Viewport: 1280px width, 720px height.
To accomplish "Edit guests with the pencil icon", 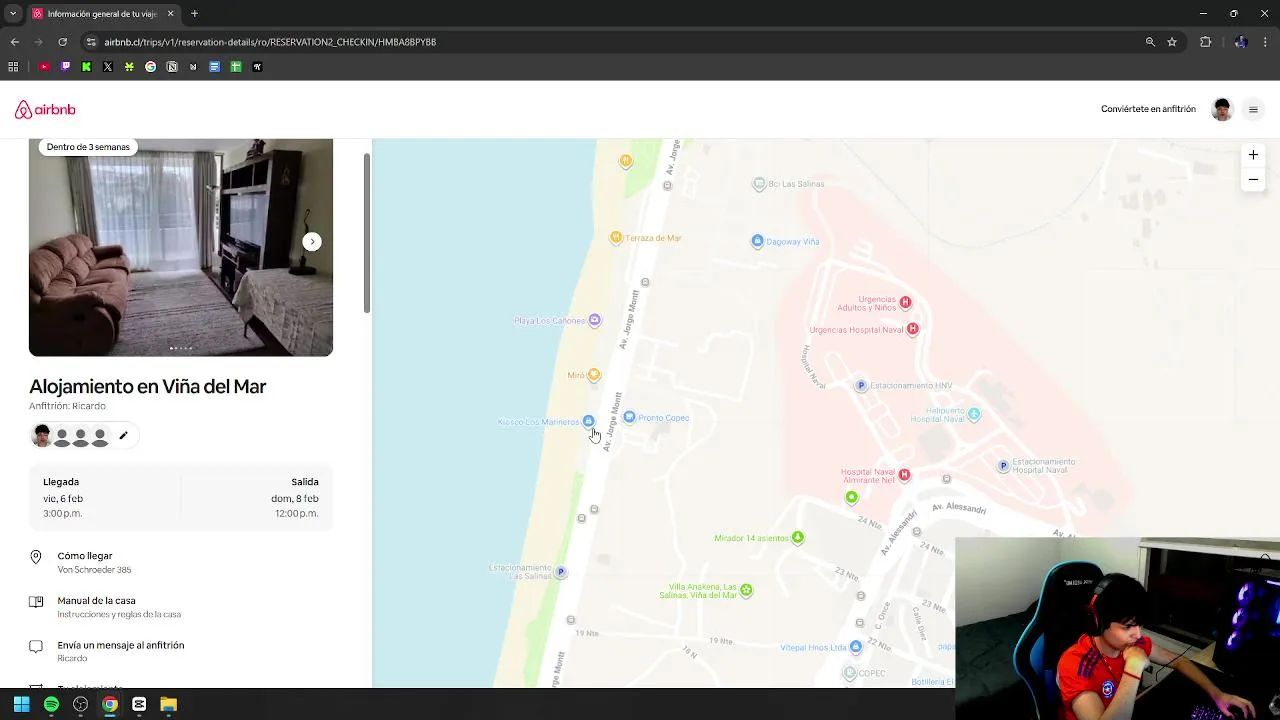I will (x=123, y=435).
